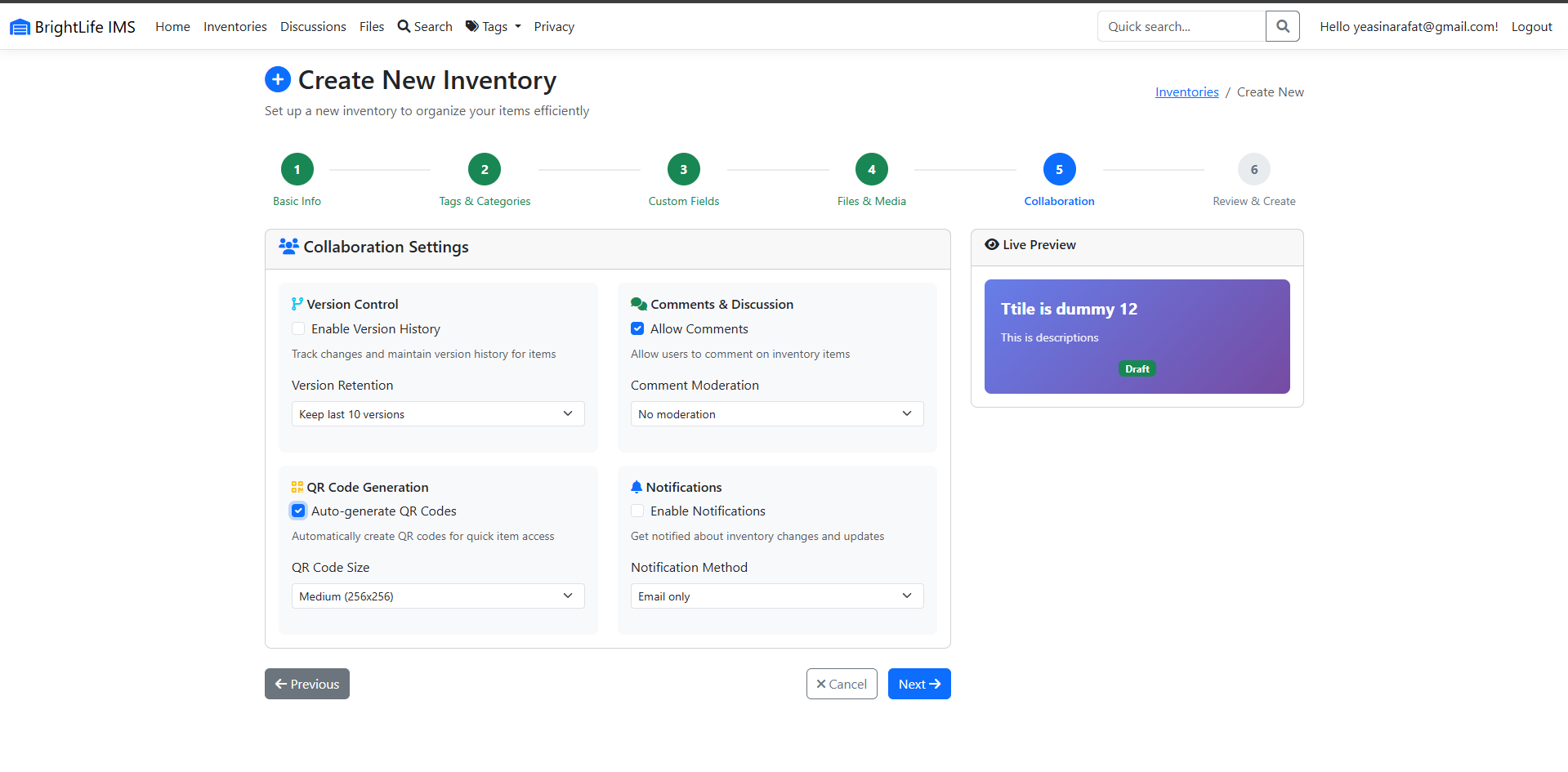Open Discussions in the top navigation
This screenshot has width=1568, height=772.
pyautogui.click(x=313, y=27)
